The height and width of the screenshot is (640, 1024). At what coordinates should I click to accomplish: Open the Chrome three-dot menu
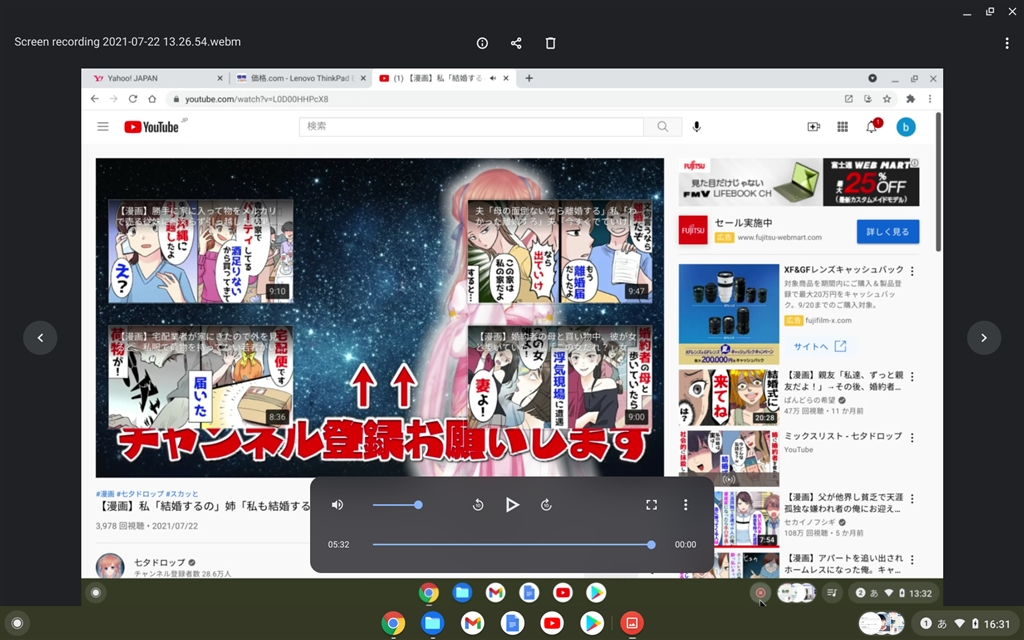[930, 99]
